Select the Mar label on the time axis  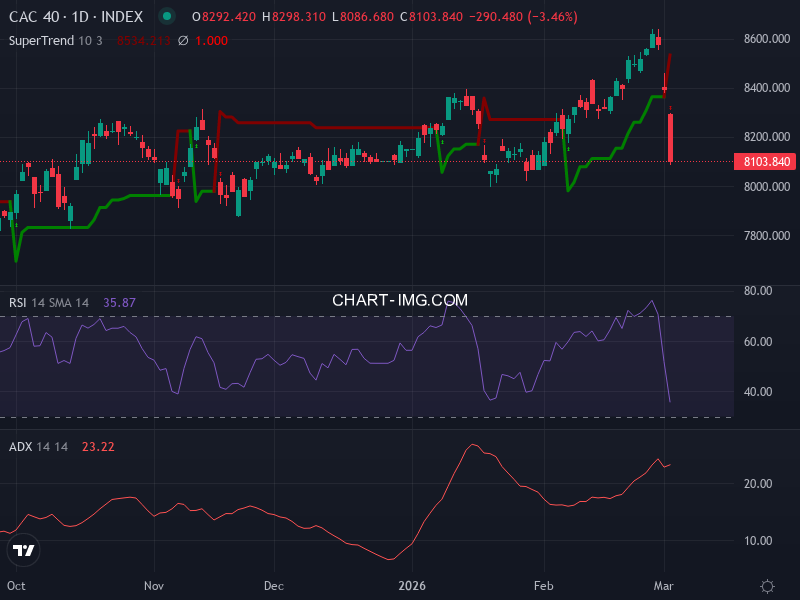664,586
